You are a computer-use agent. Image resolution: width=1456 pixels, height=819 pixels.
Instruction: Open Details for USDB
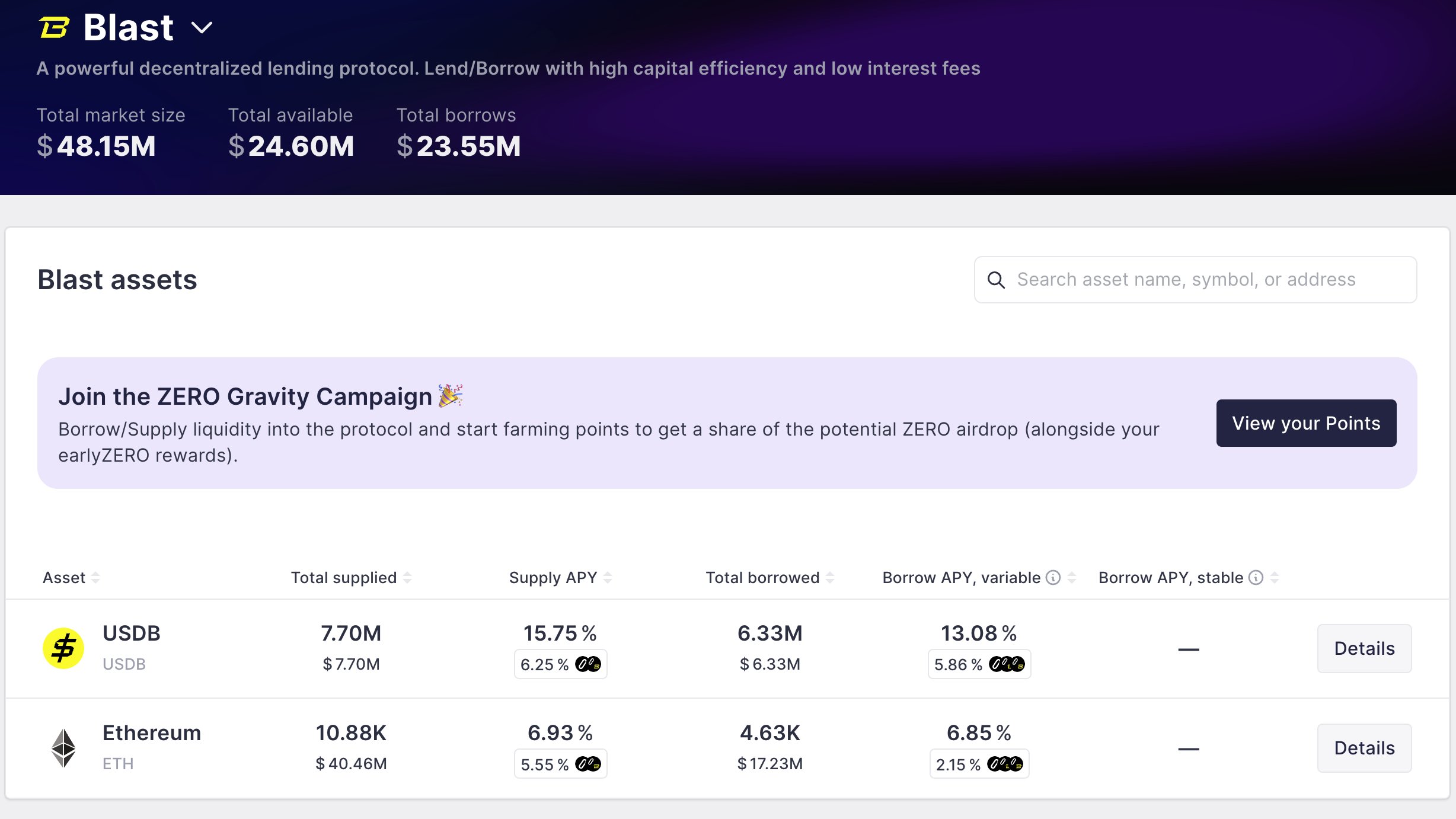[x=1364, y=648]
